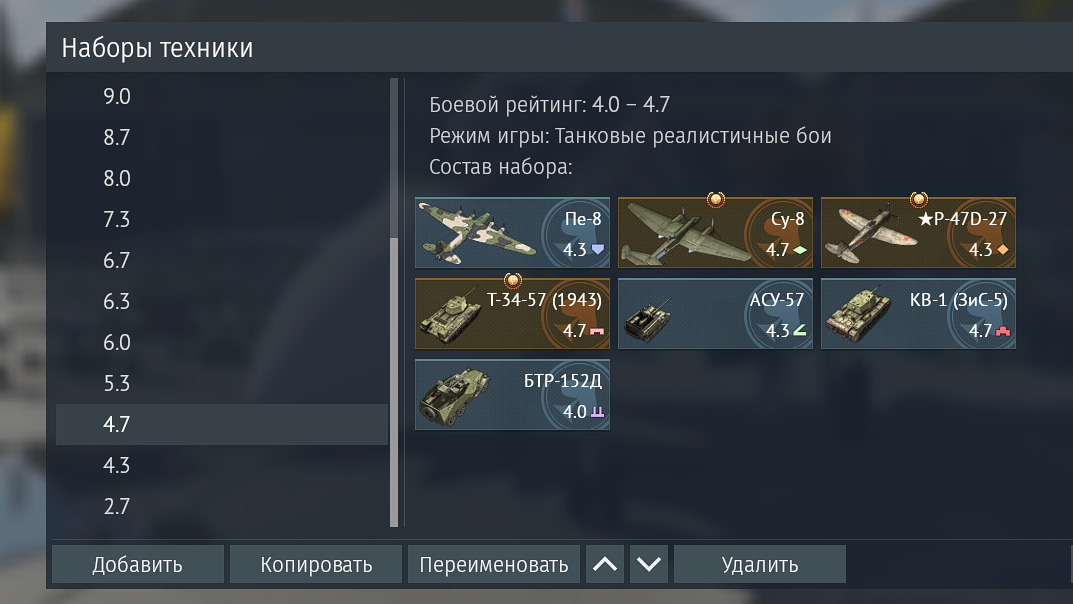The width and height of the screenshot is (1073, 604).
Task: Select the P-47D-27 fighter card
Action: click(918, 233)
